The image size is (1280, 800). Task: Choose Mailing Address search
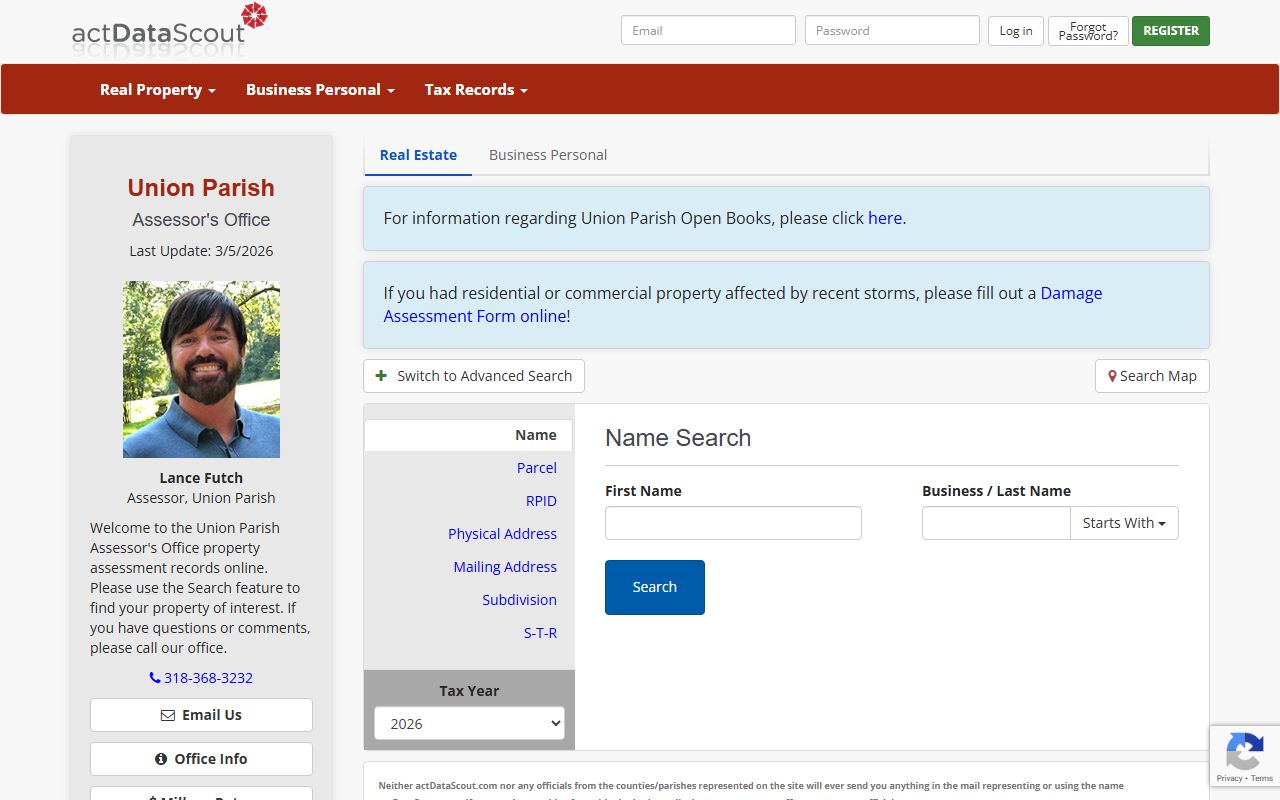505,567
